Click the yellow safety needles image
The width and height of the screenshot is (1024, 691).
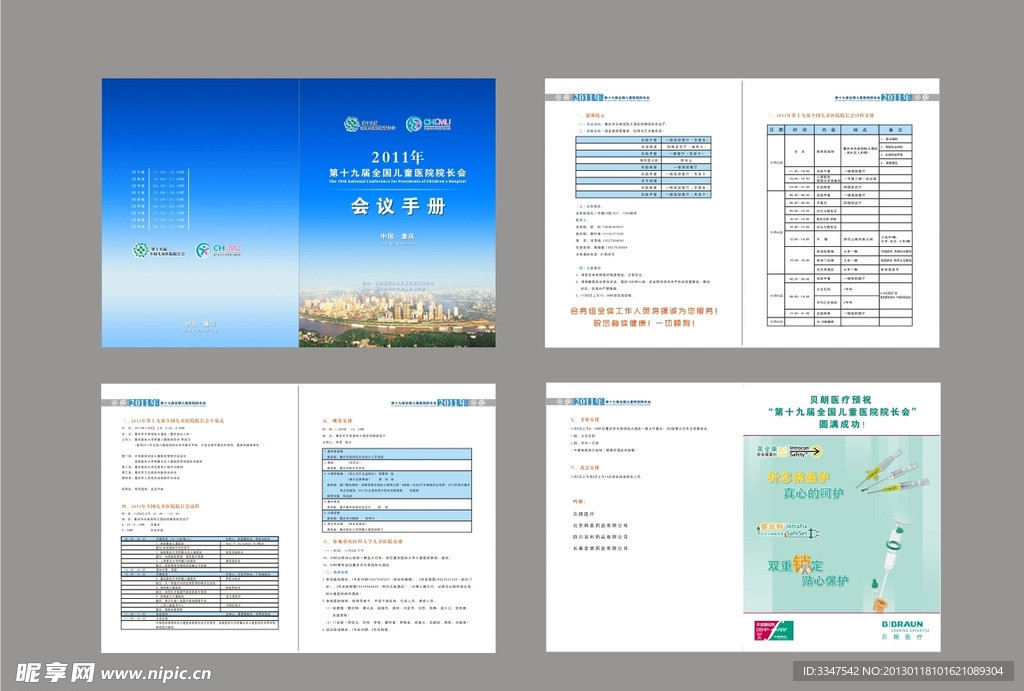(890, 470)
